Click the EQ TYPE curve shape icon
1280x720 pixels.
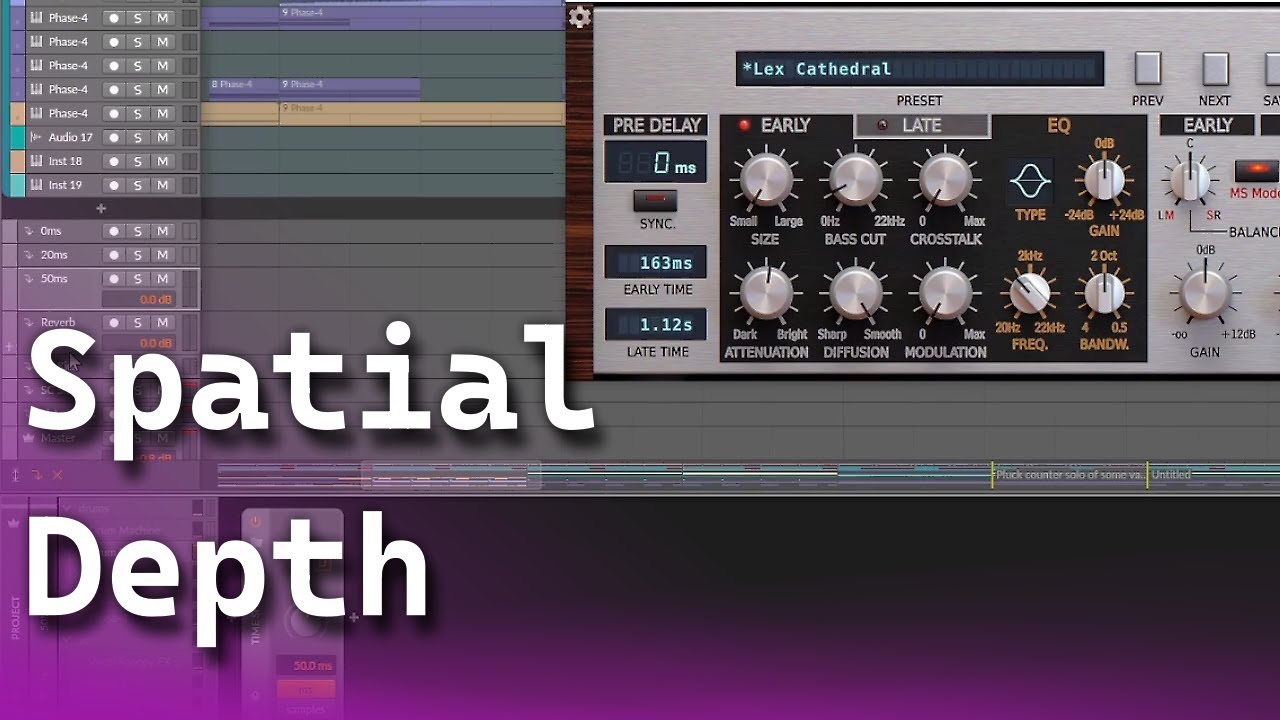1029,182
